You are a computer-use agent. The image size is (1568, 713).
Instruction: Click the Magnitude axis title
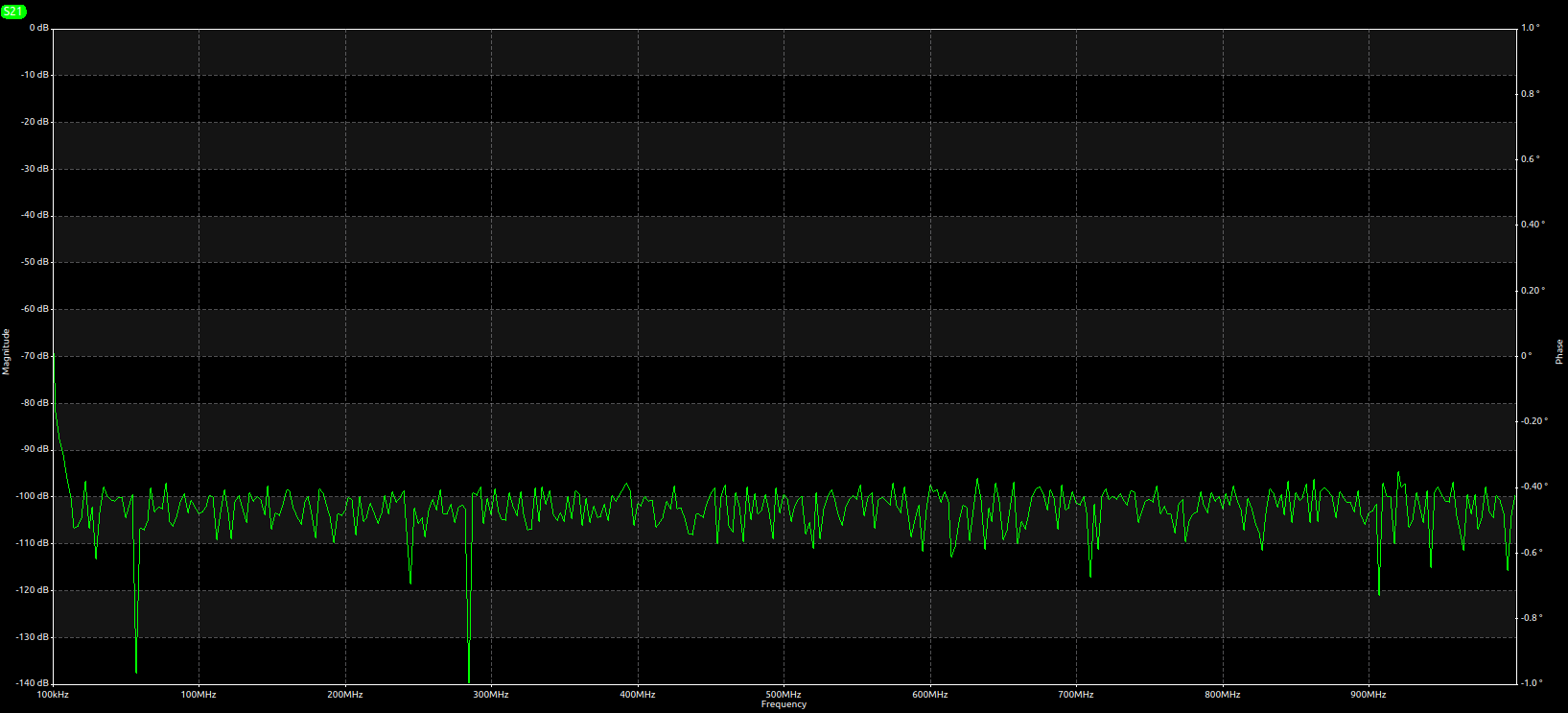pyautogui.click(x=6, y=351)
